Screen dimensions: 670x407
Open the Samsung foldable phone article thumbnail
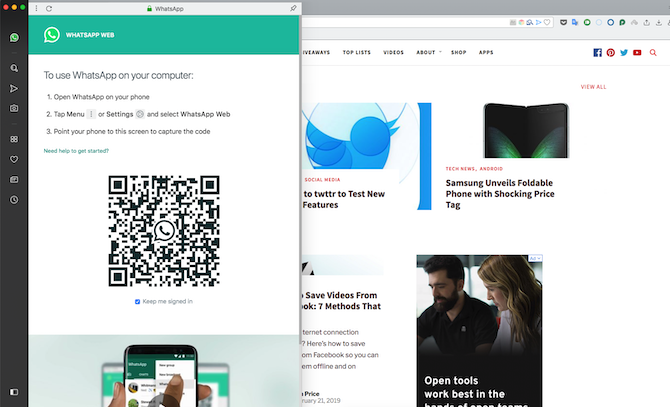click(526, 130)
